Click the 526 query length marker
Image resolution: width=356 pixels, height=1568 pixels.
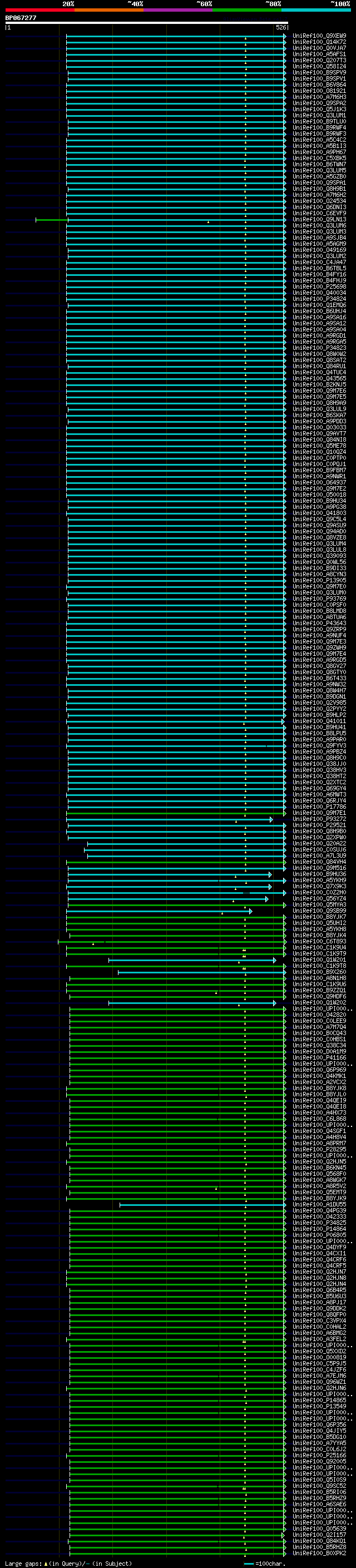coord(281,27)
